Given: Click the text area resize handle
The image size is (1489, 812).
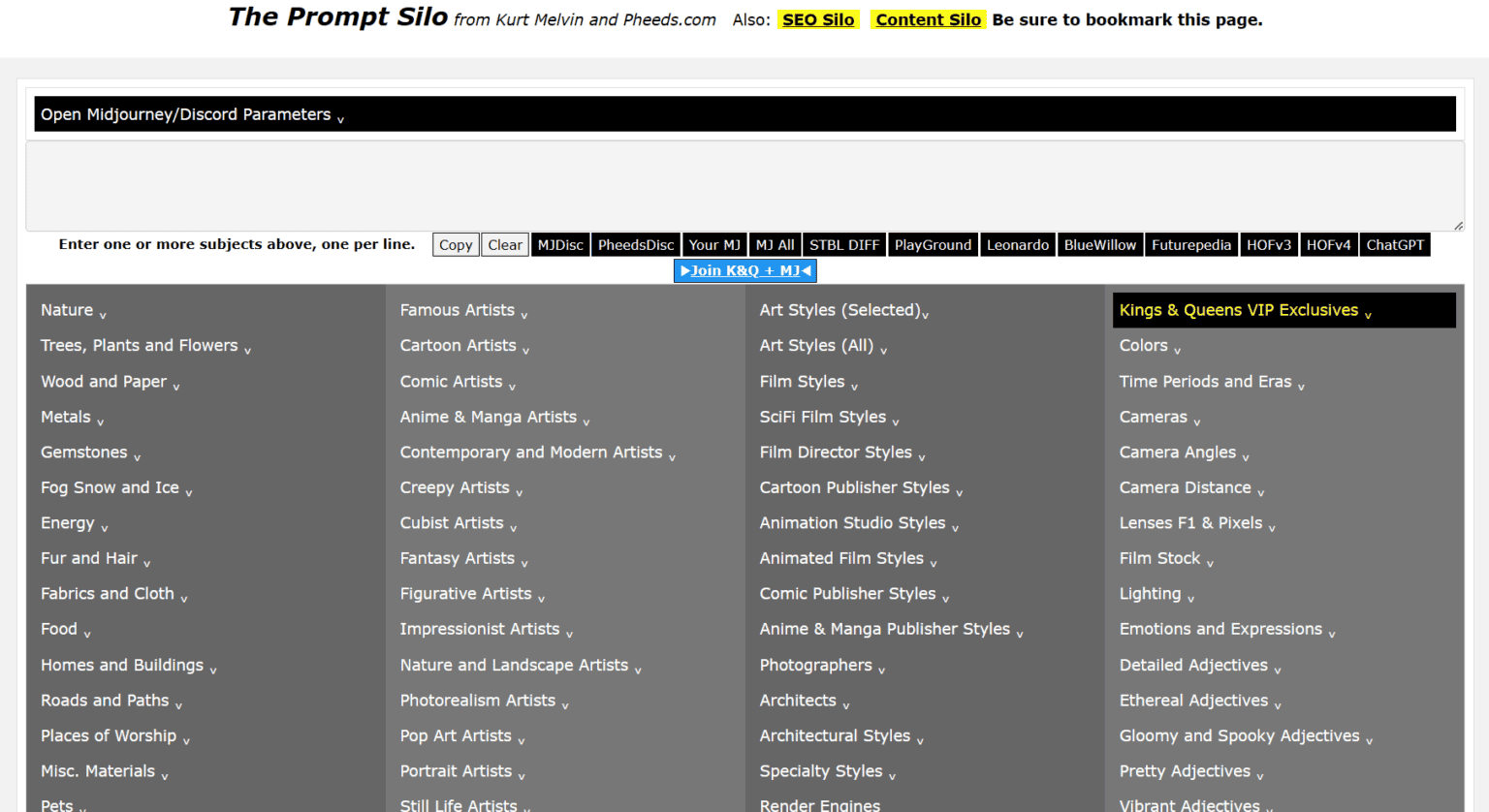Looking at the screenshot, I should coord(1458,226).
